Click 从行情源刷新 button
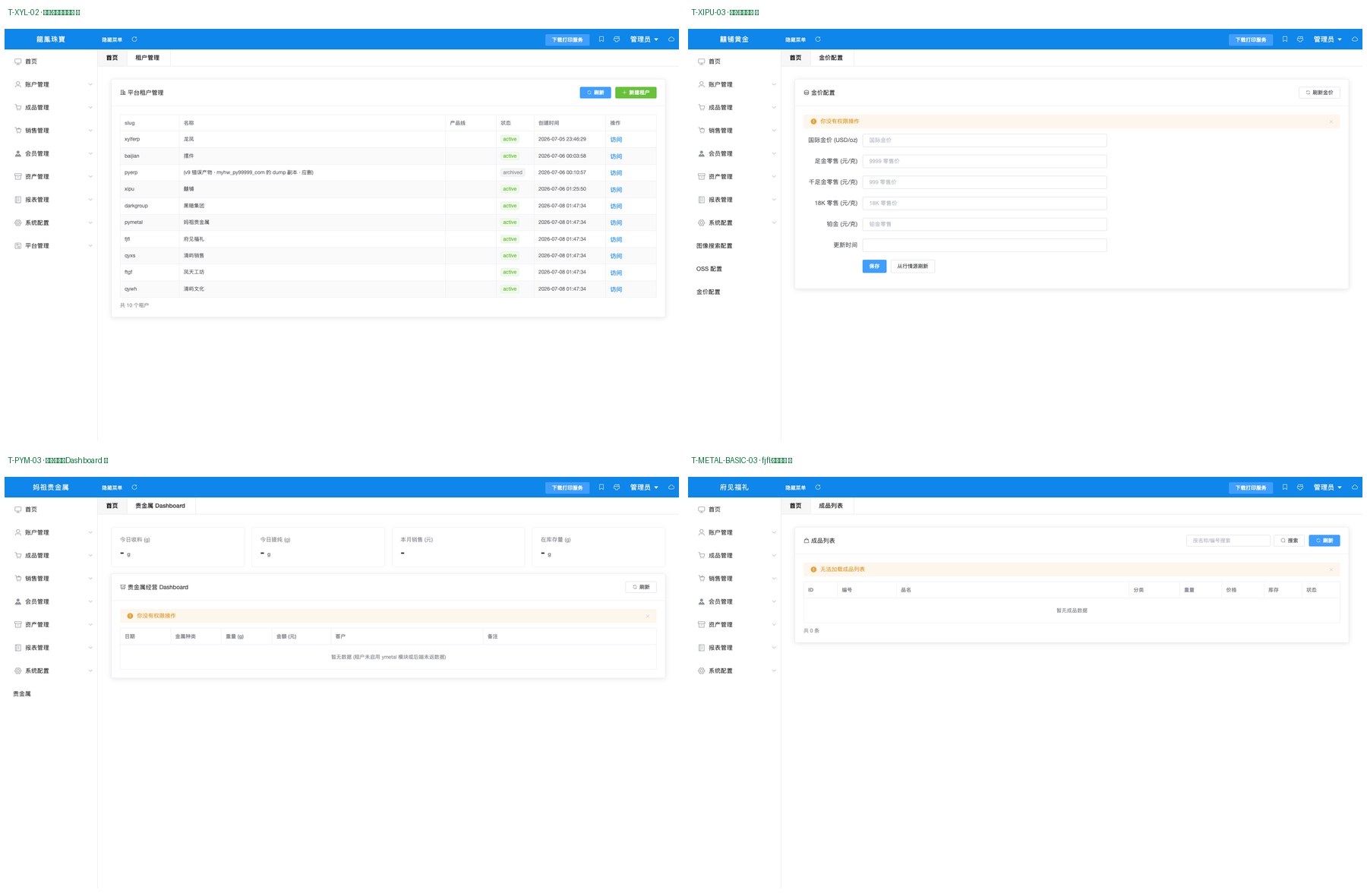This screenshot has width=1367, height=896. click(912, 267)
